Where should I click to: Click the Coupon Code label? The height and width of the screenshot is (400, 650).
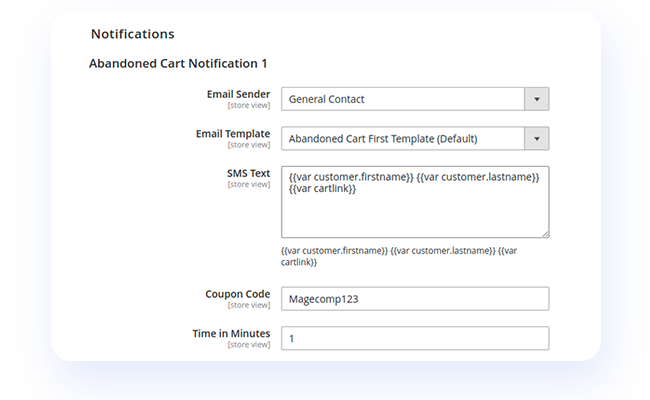(x=239, y=294)
